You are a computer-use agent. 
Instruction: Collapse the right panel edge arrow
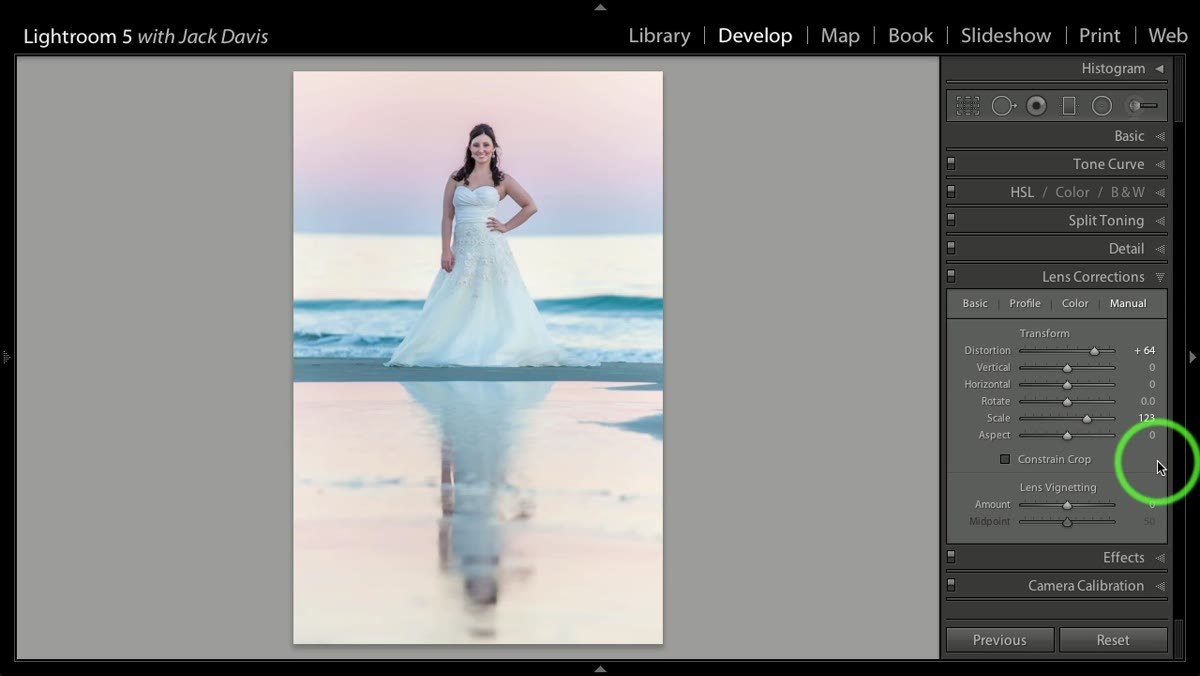coord(1192,357)
